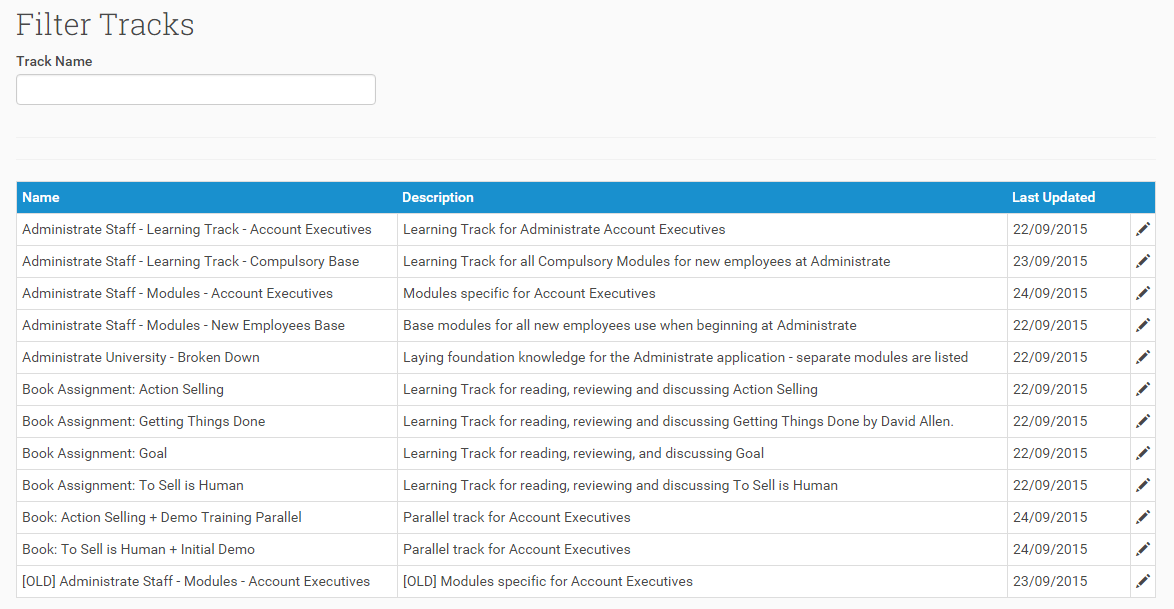Click description 'Base modules for all new employees'
The height and width of the screenshot is (609, 1174).
630,325
